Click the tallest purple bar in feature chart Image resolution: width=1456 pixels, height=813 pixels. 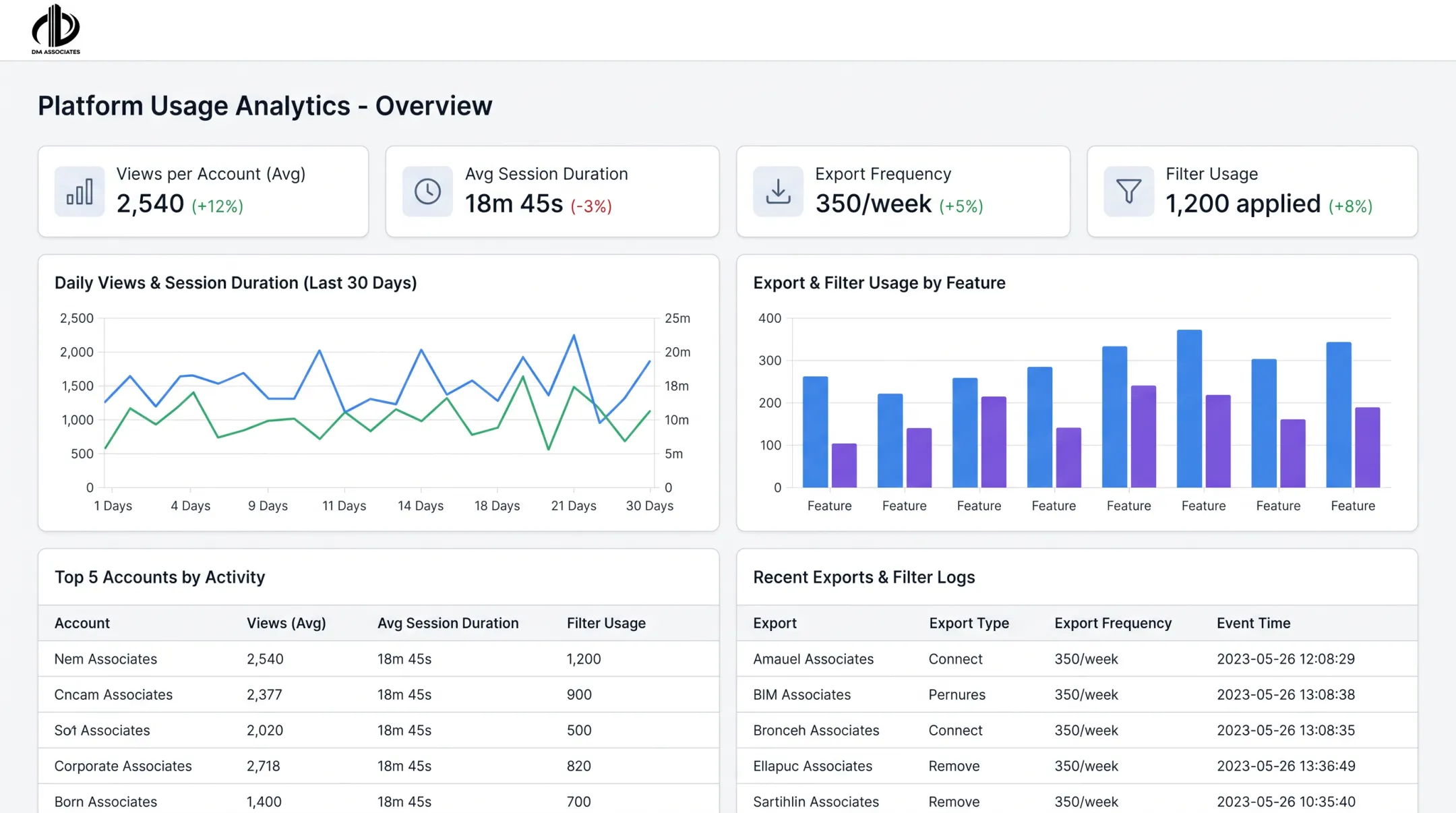point(1143,436)
